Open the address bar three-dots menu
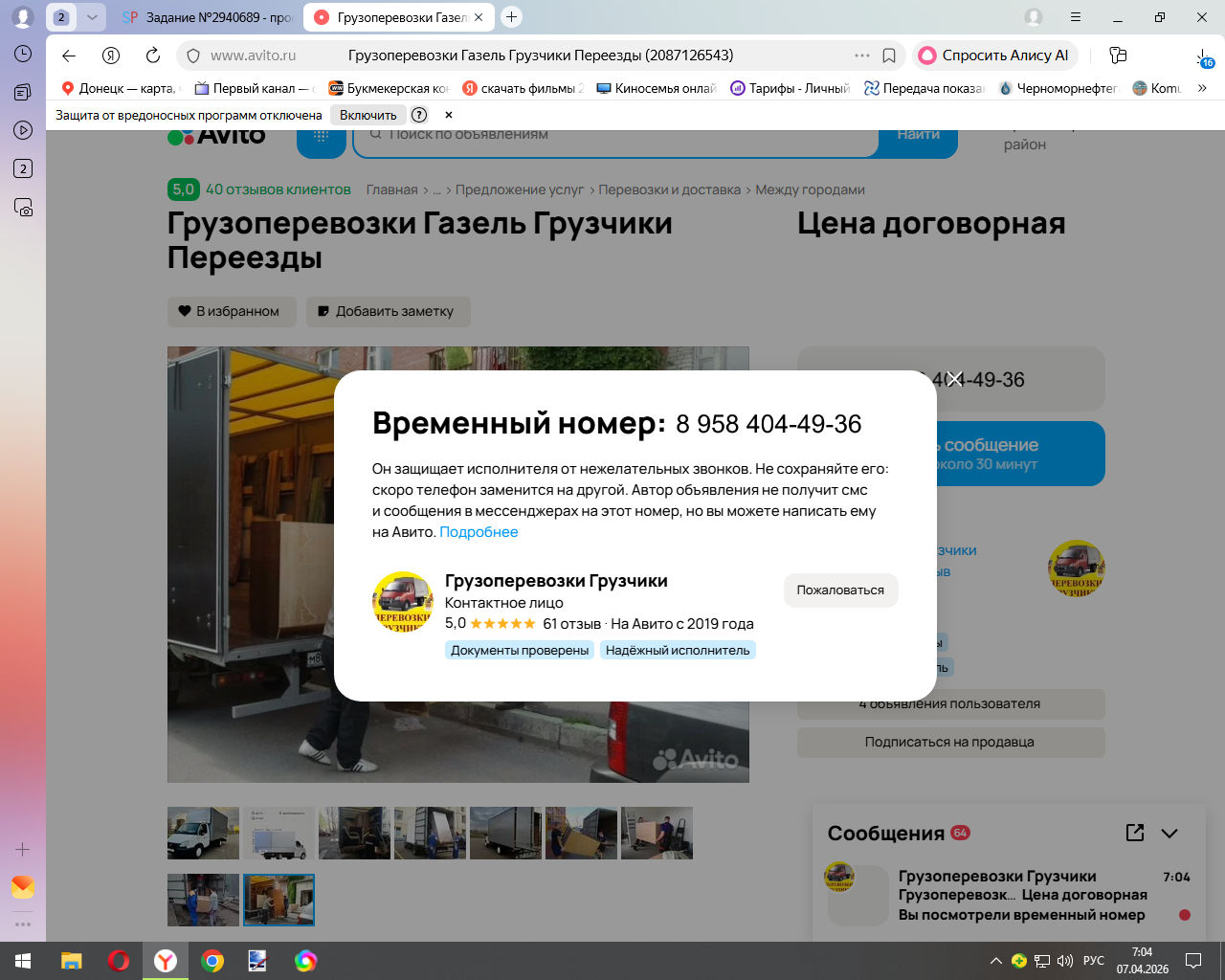Image resolution: width=1225 pixels, height=980 pixels. pyautogui.click(x=862, y=56)
